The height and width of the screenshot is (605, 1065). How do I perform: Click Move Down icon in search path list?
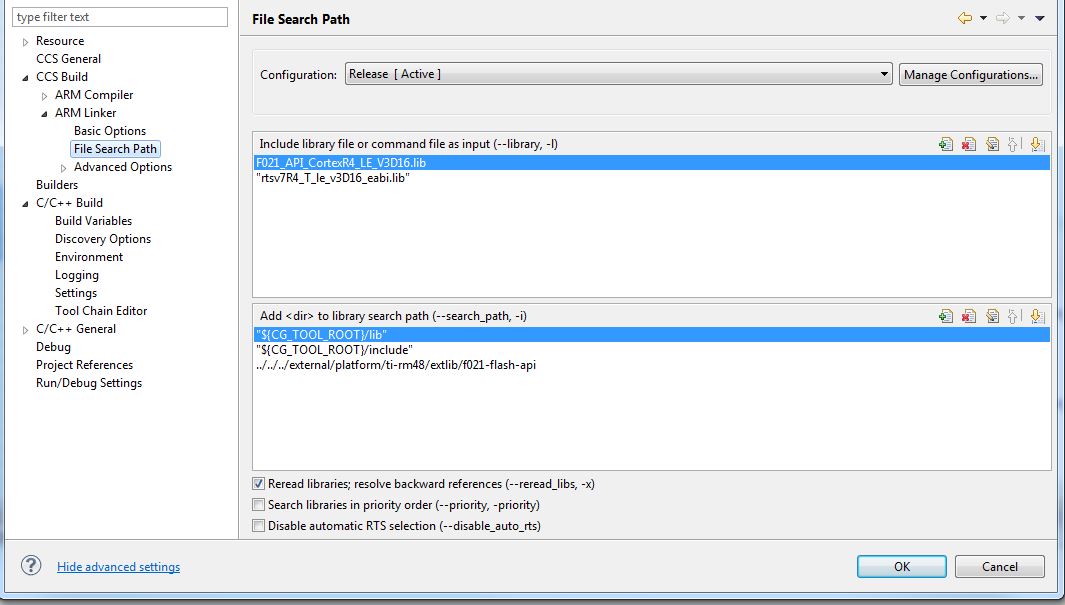(1036, 316)
